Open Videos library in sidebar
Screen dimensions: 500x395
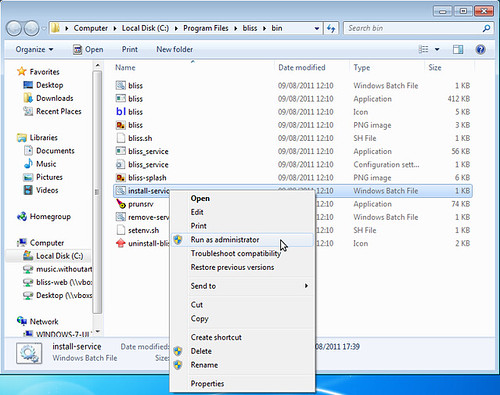click(x=41, y=190)
